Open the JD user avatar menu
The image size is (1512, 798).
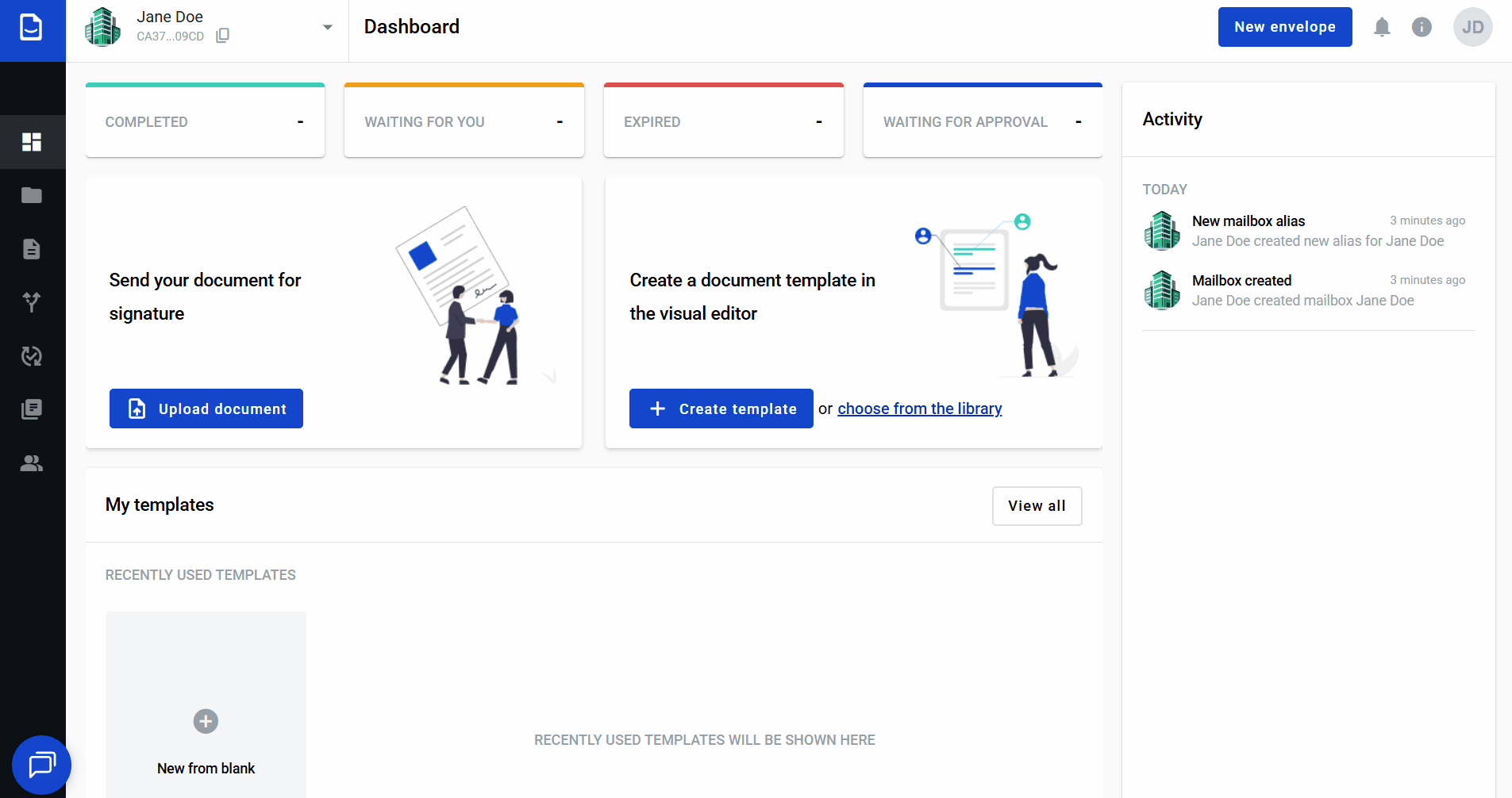click(1472, 27)
